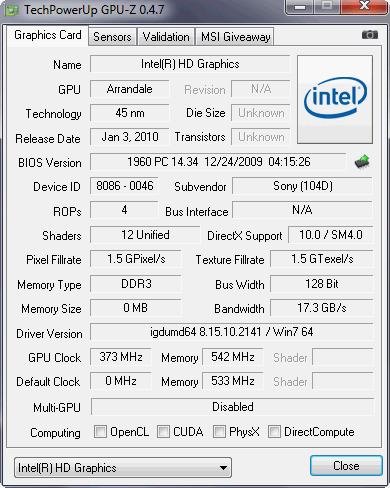Click the empty Default Clock Shader field

[x=343, y=381]
